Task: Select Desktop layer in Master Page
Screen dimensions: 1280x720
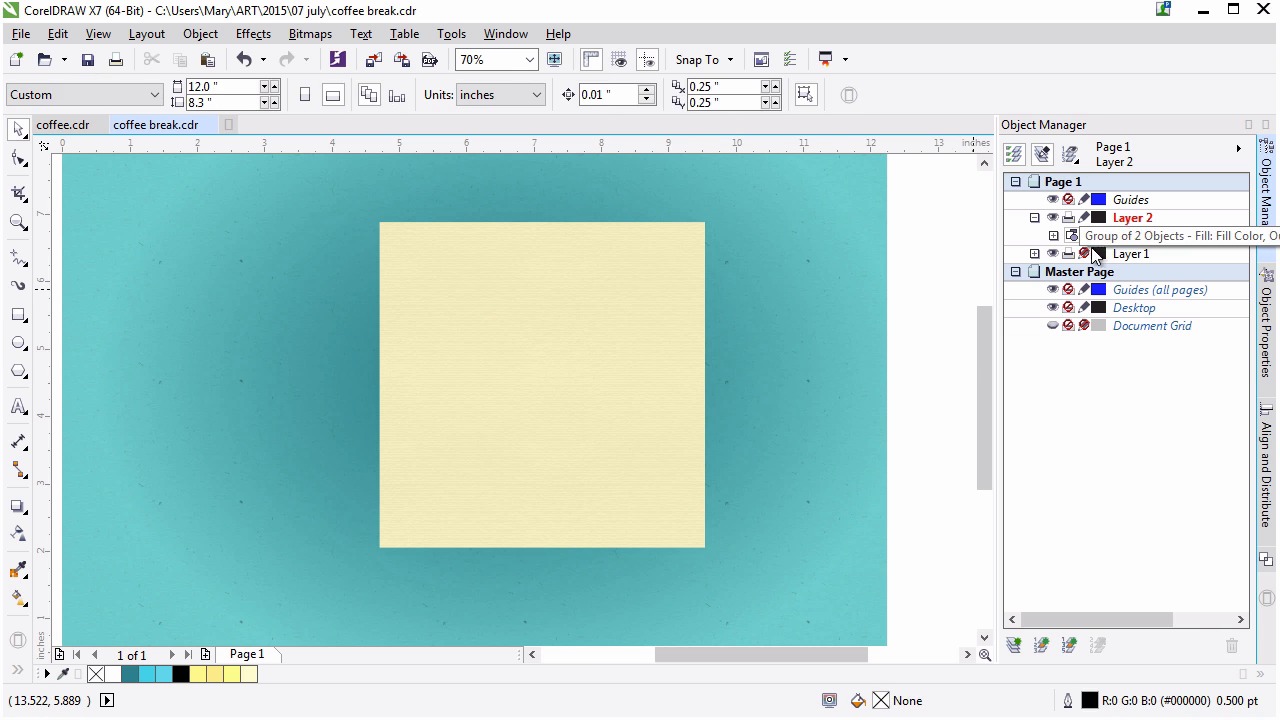Action: [x=1133, y=308]
